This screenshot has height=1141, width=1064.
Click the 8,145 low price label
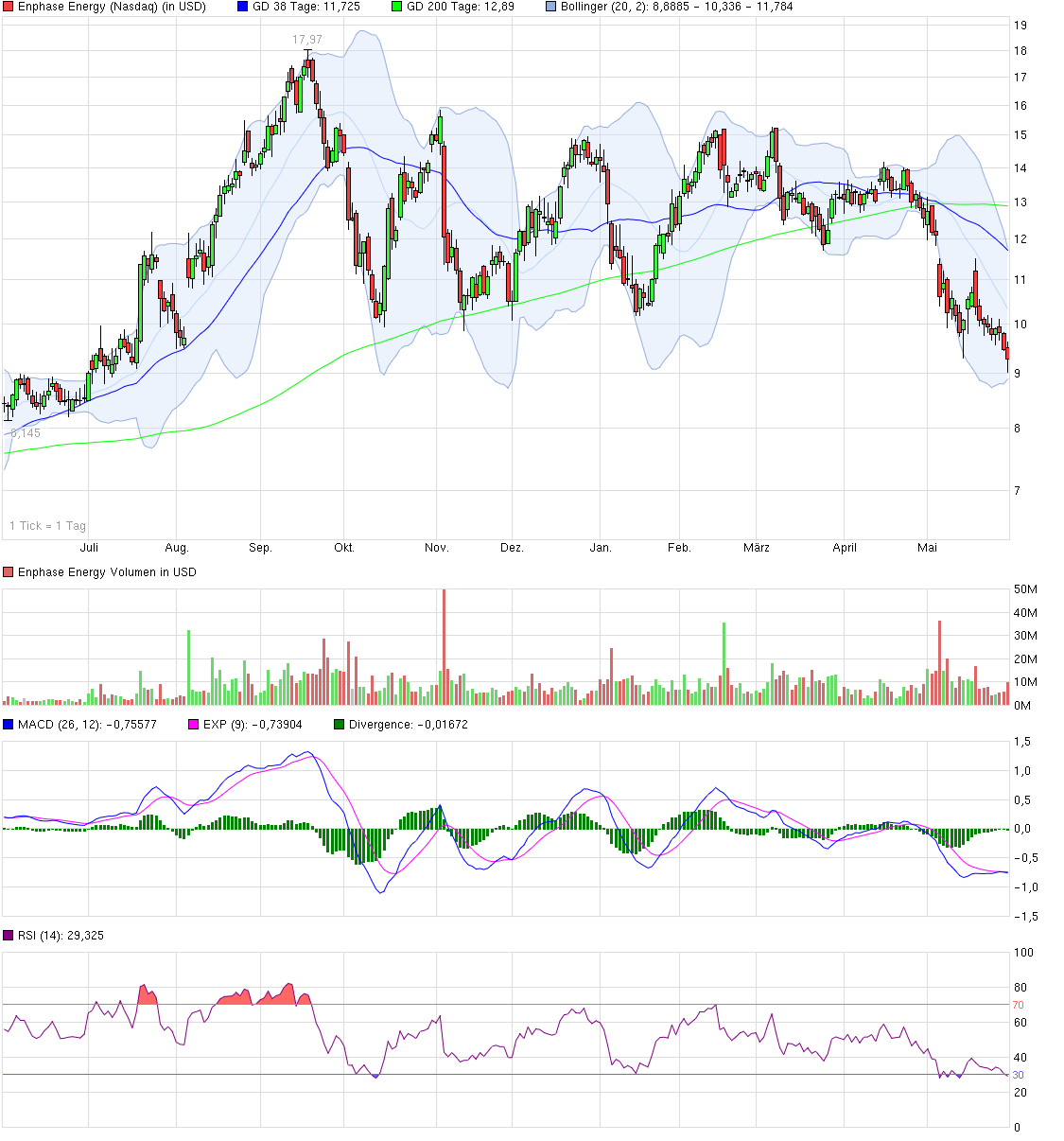pyautogui.click(x=24, y=430)
